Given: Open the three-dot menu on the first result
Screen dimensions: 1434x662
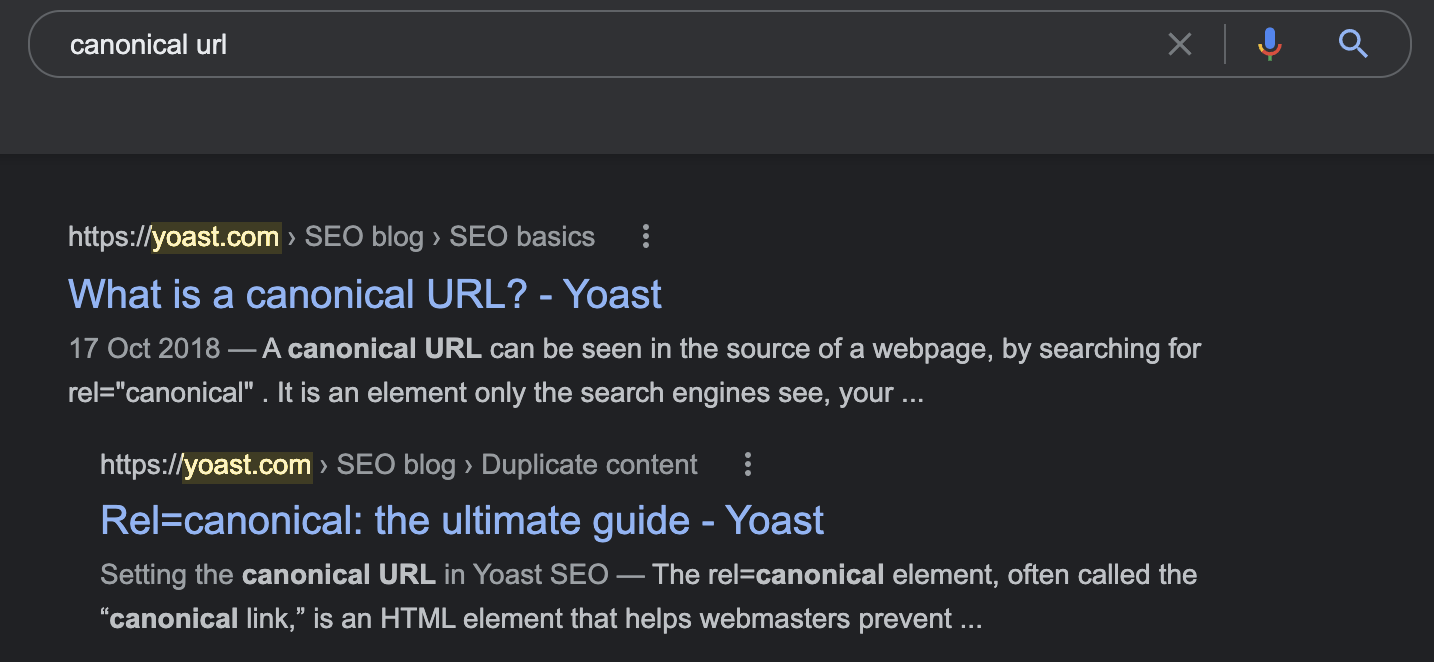Looking at the screenshot, I should pos(645,237).
